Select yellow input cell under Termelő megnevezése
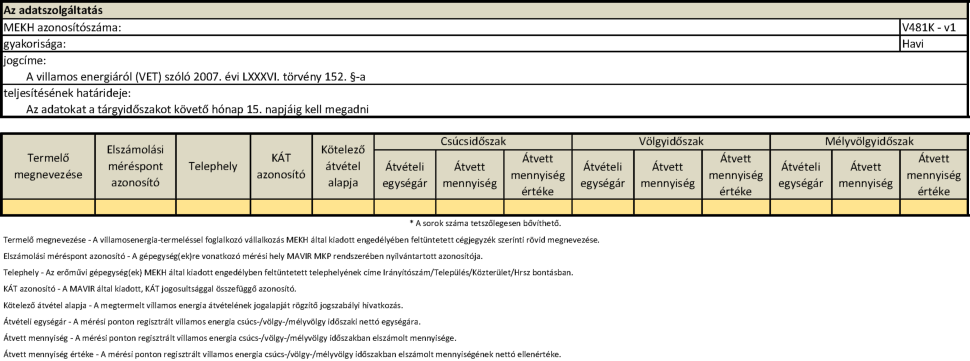 pyautogui.click(x=48, y=207)
